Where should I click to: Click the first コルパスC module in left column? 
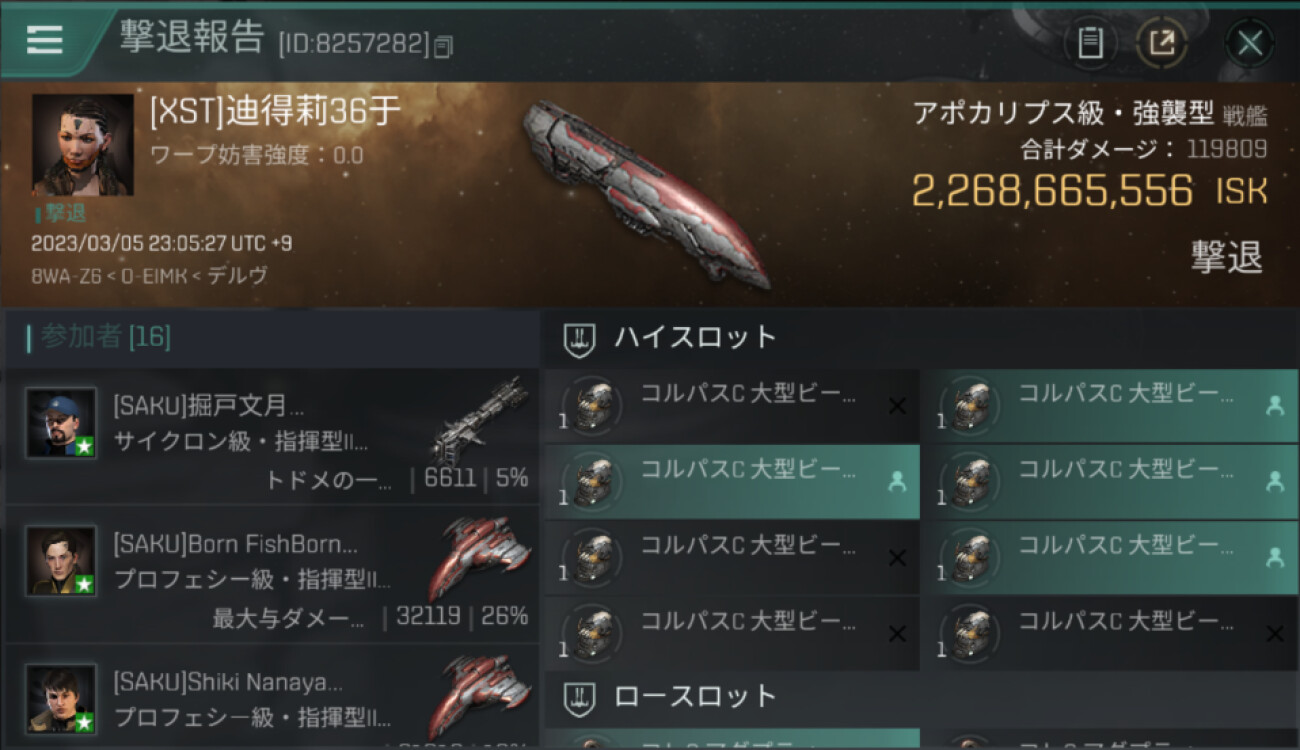coord(732,406)
